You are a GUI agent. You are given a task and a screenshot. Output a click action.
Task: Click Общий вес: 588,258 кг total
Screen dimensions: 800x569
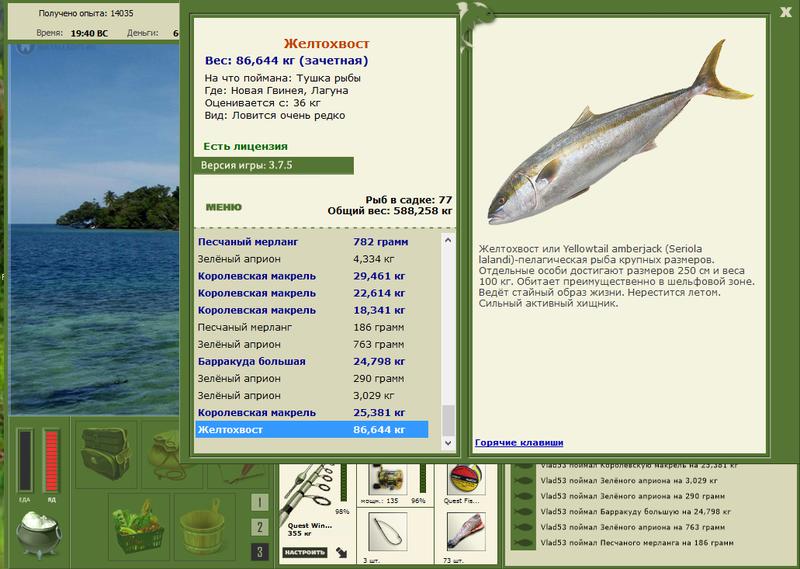pyautogui.click(x=390, y=211)
